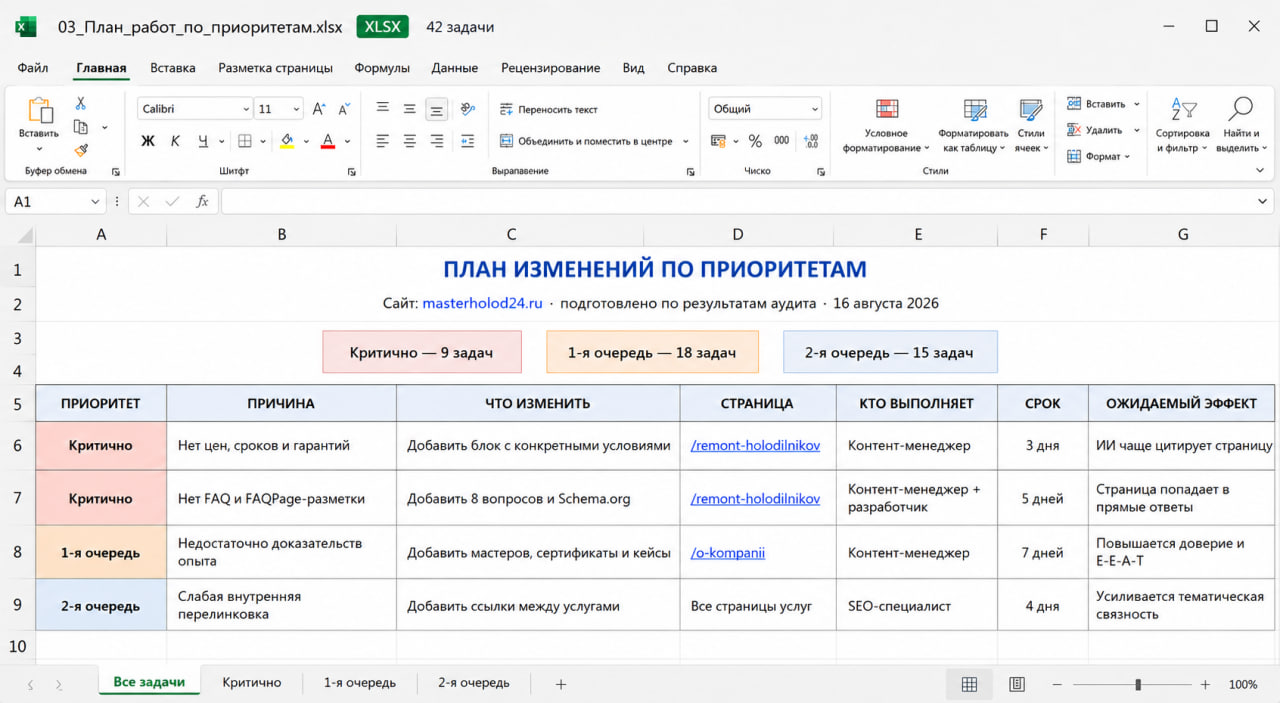Center cell text horizontally
Viewport: 1280px width, 703px height.
[x=409, y=141]
